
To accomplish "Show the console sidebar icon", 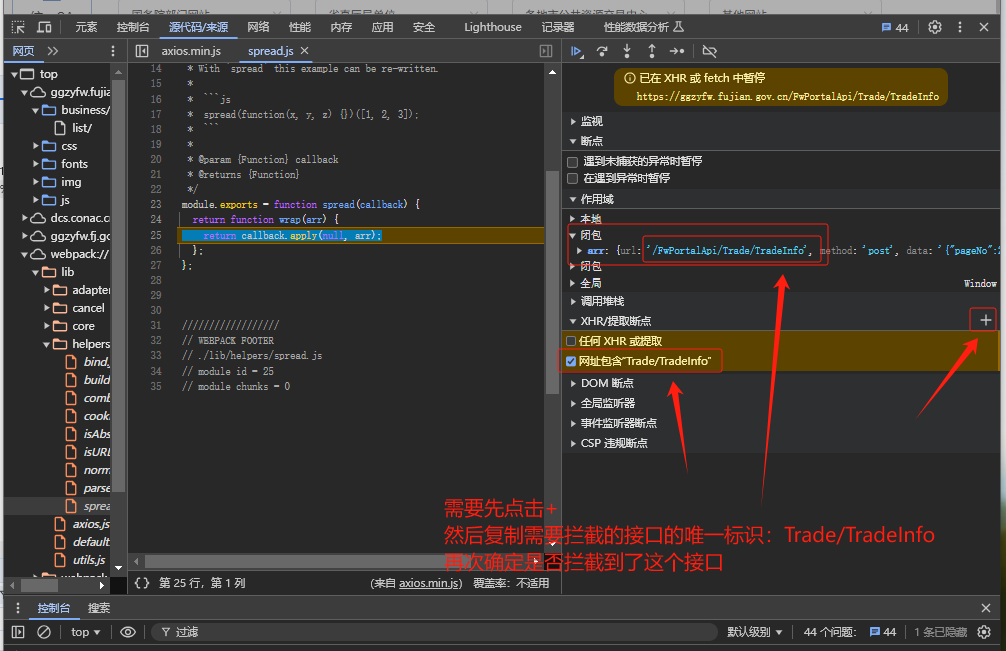I will click(18, 632).
